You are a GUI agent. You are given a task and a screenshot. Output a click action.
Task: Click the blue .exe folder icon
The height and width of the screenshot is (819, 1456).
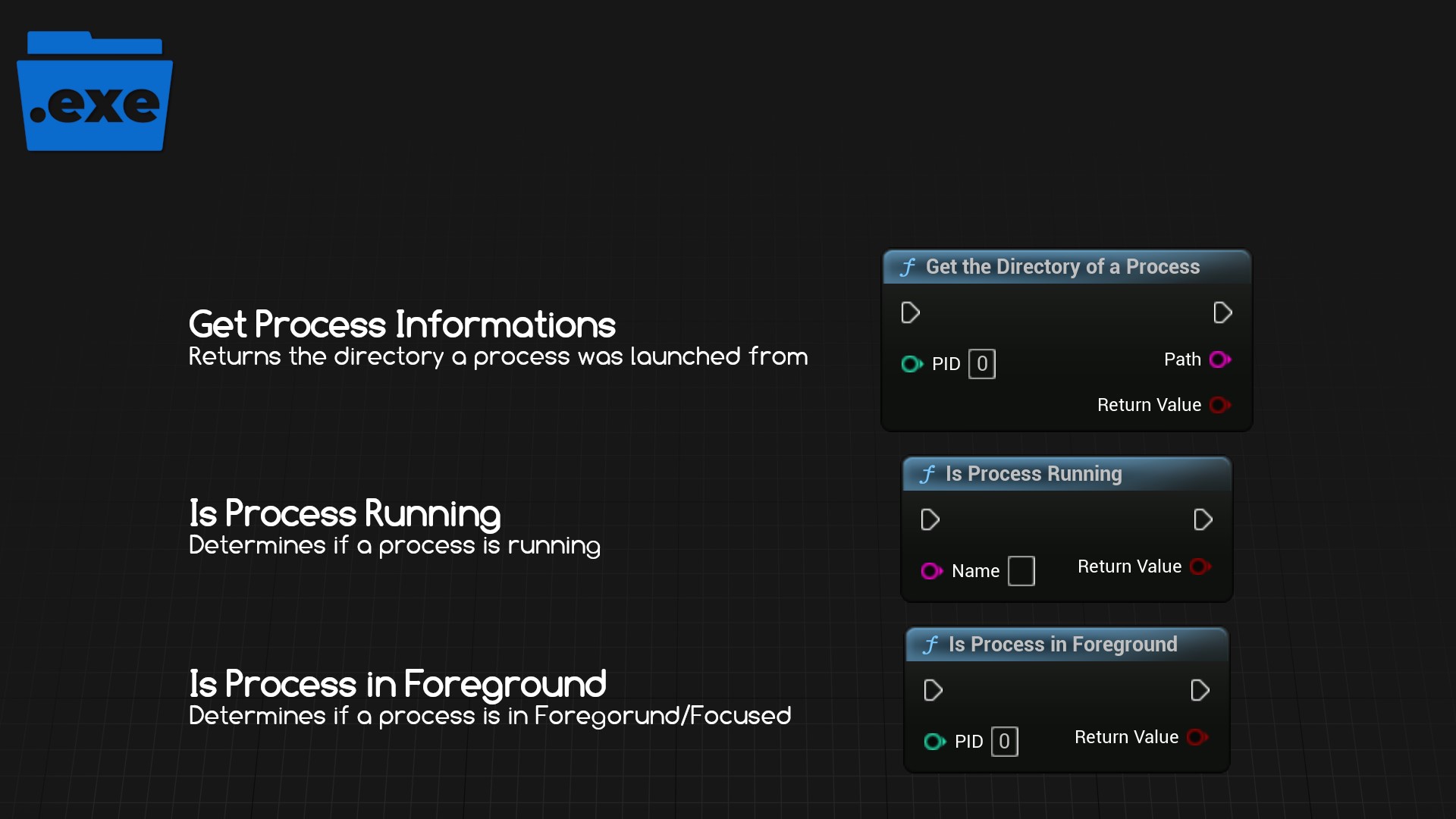(95, 93)
